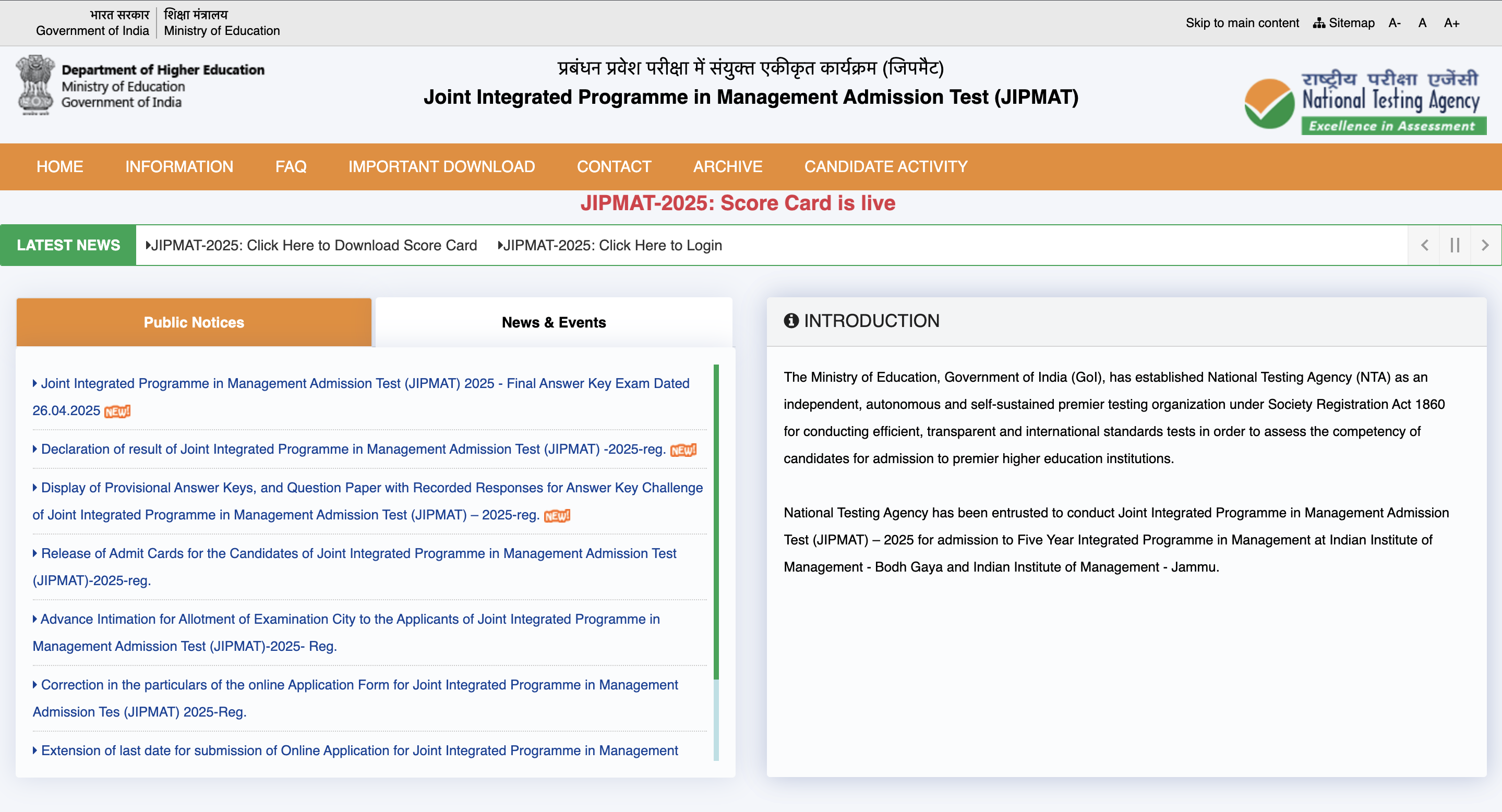Click the JIPMAT English page title

click(x=751, y=97)
